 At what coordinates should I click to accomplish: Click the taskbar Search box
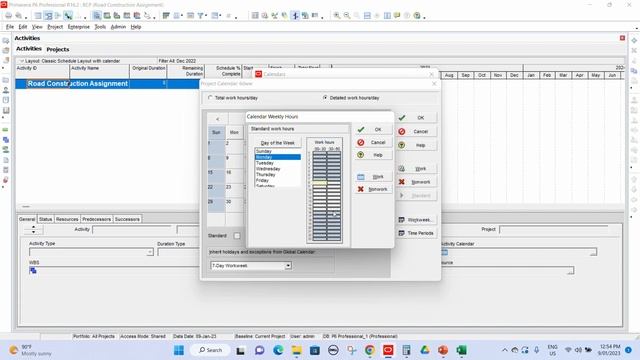pos(210,350)
